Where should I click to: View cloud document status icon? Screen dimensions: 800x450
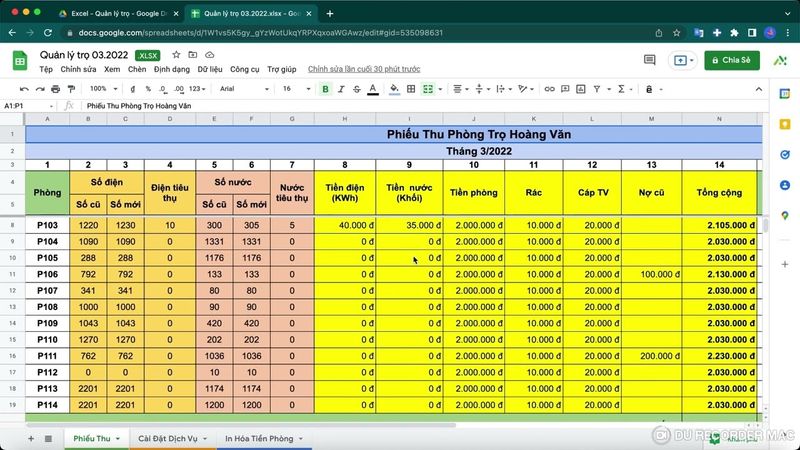(x=209, y=55)
